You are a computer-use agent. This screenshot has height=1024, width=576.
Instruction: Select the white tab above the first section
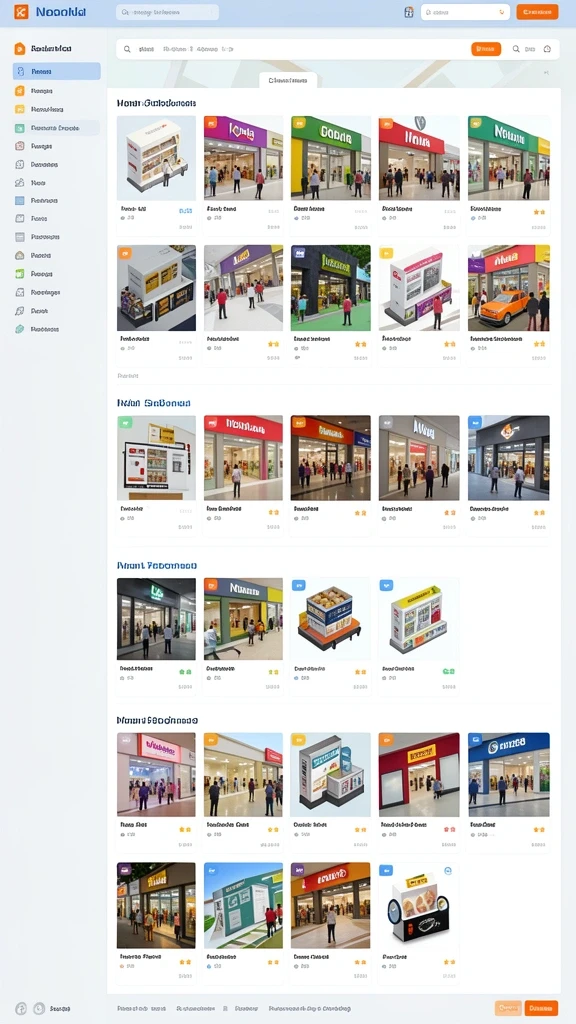tap(288, 80)
